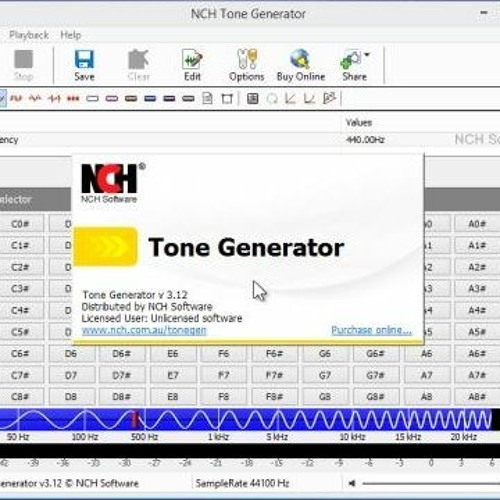
Task: Select the red zigzag wave tone icon
Action: point(35,98)
